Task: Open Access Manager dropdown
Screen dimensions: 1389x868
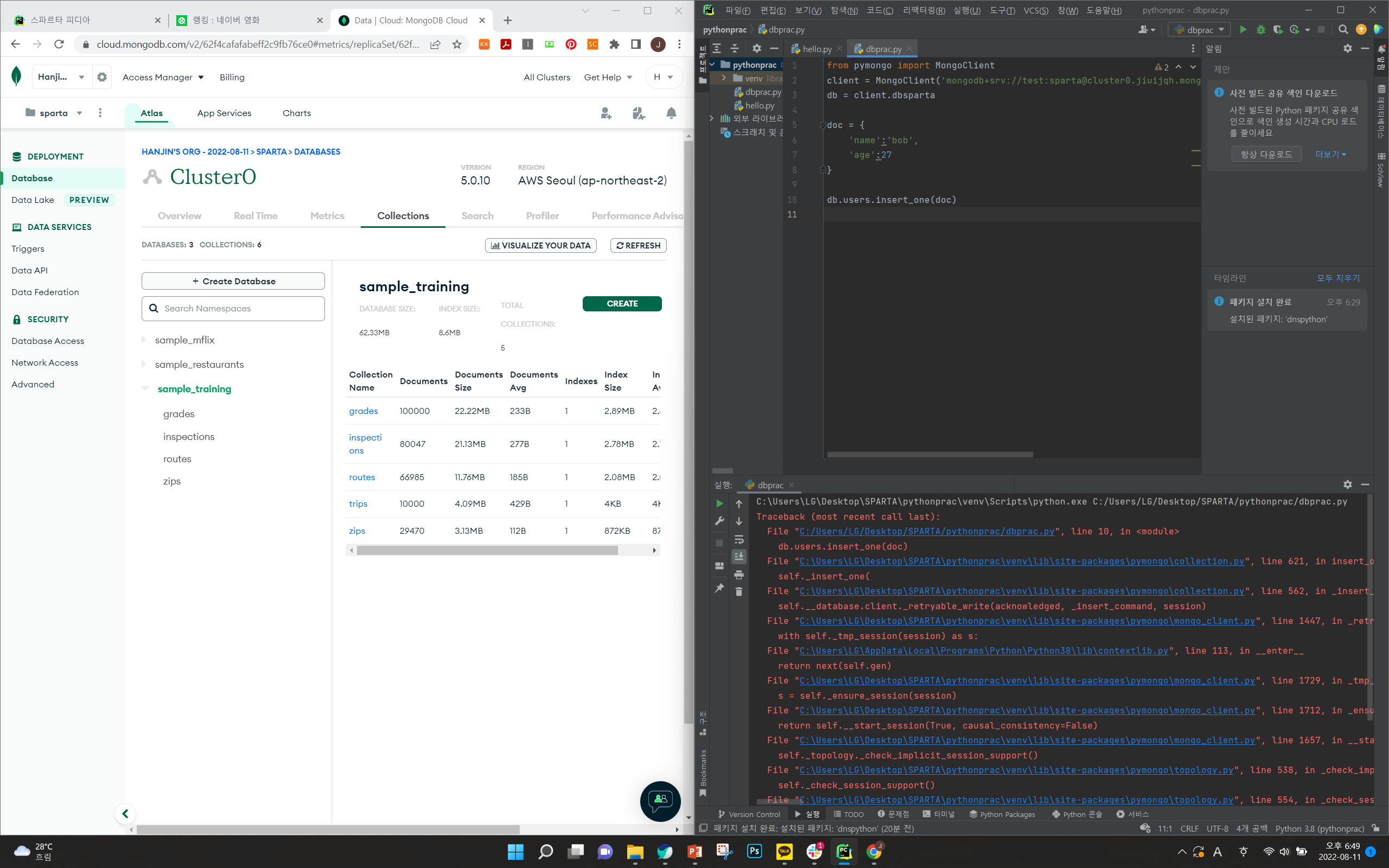Action: tap(163, 77)
